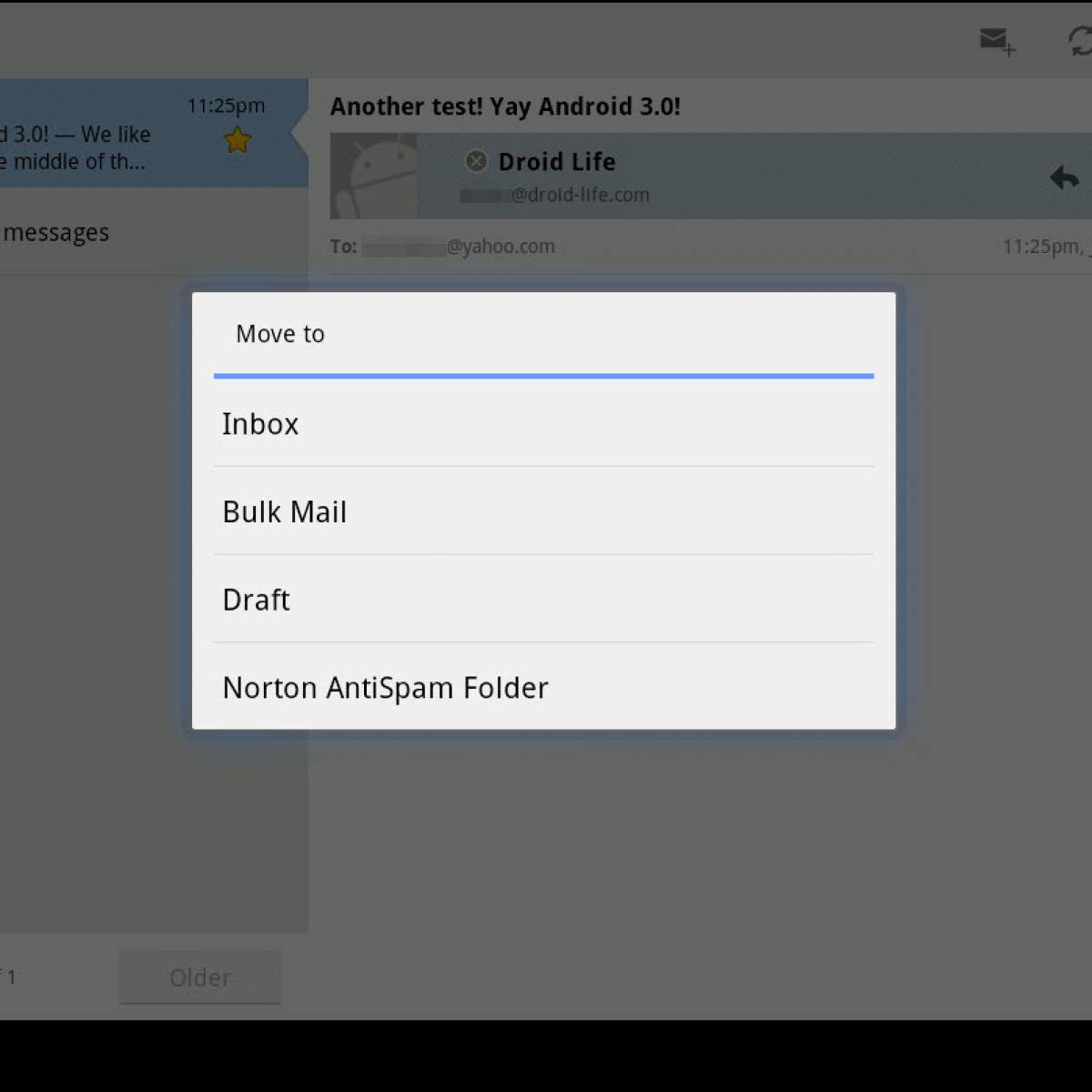Click the refresh sync icon
1092x1092 pixels.
(1079, 41)
